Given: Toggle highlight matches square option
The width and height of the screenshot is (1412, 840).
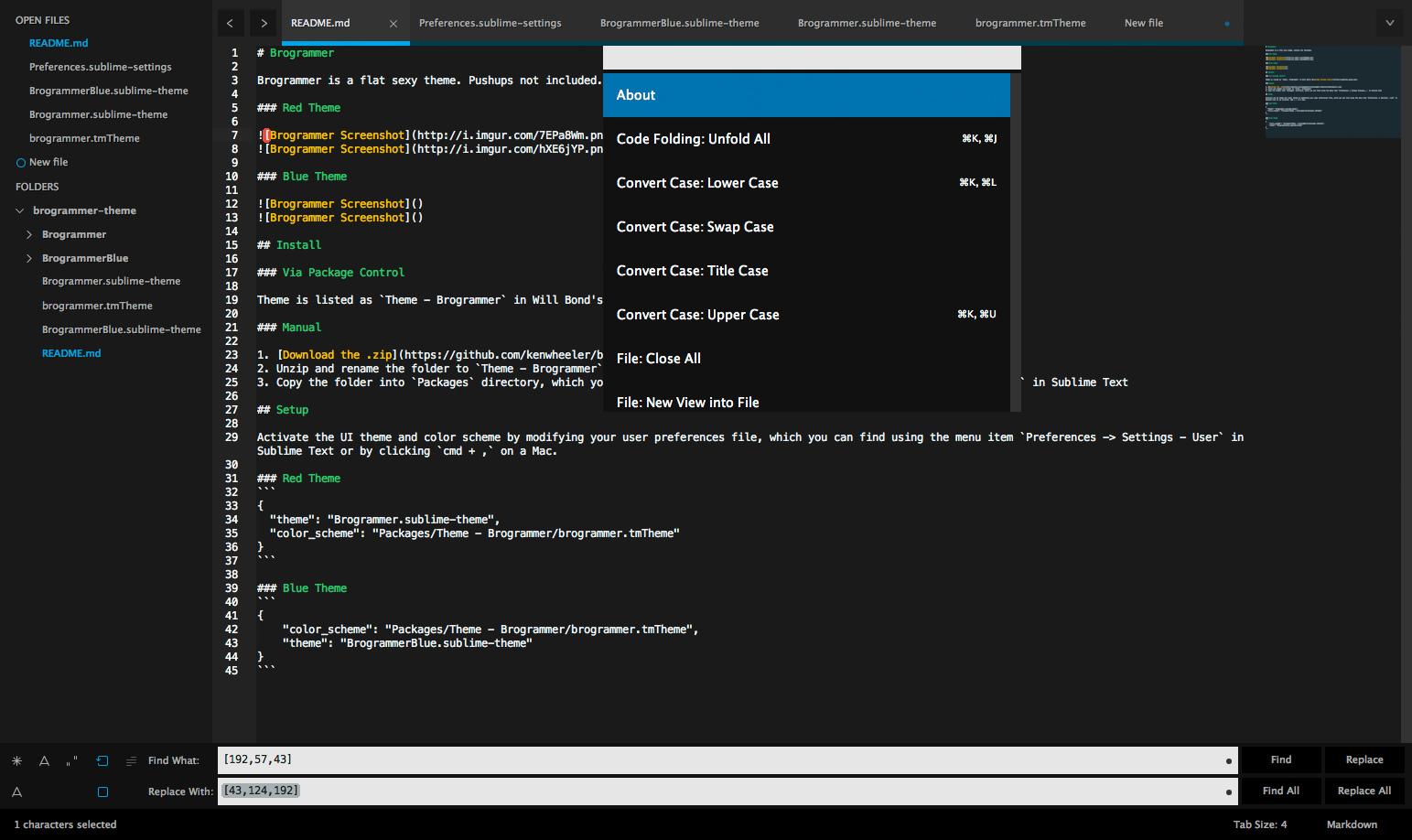Looking at the screenshot, I should [x=102, y=792].
